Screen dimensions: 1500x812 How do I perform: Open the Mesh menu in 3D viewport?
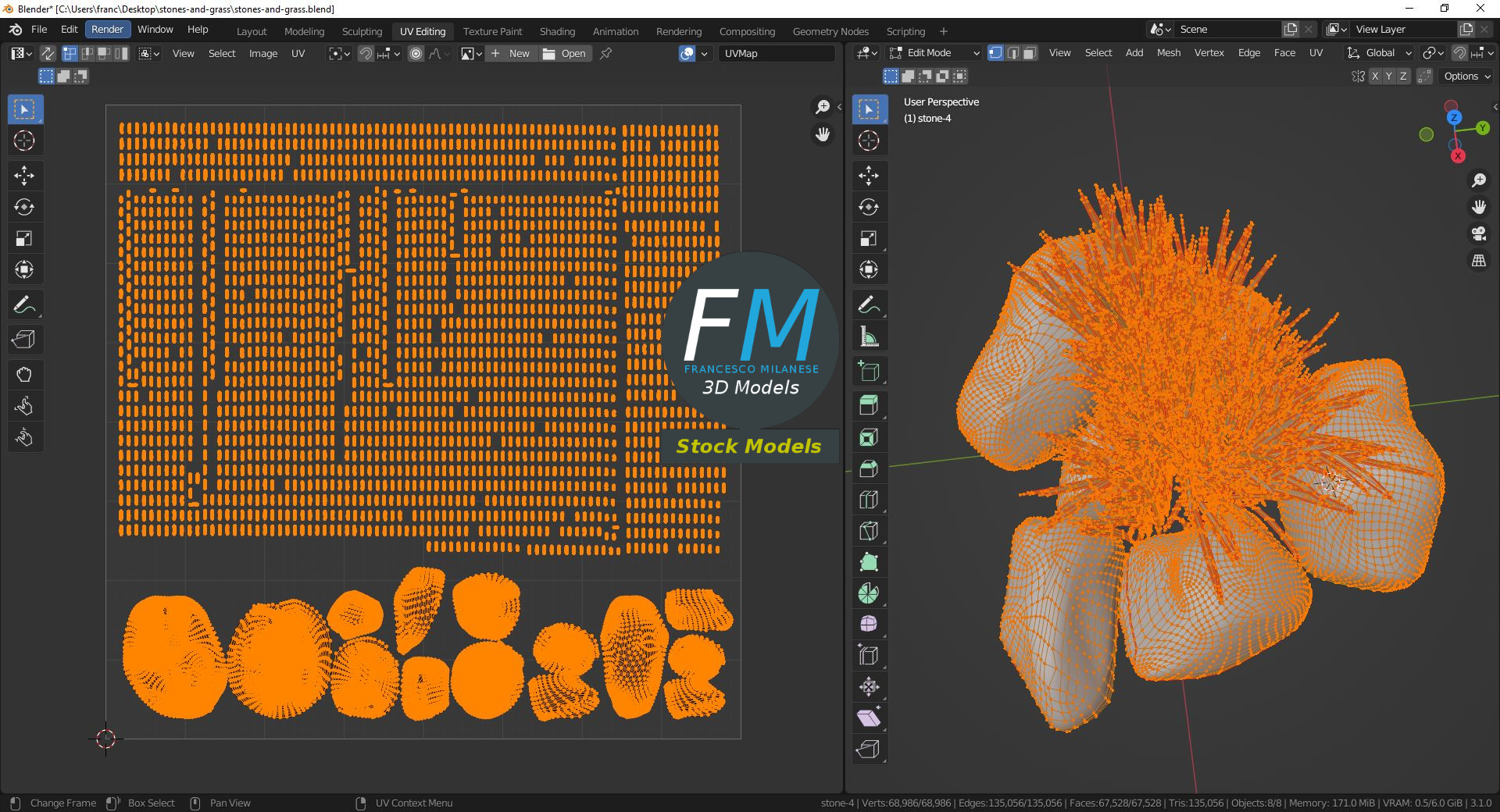click(1169, 53)
